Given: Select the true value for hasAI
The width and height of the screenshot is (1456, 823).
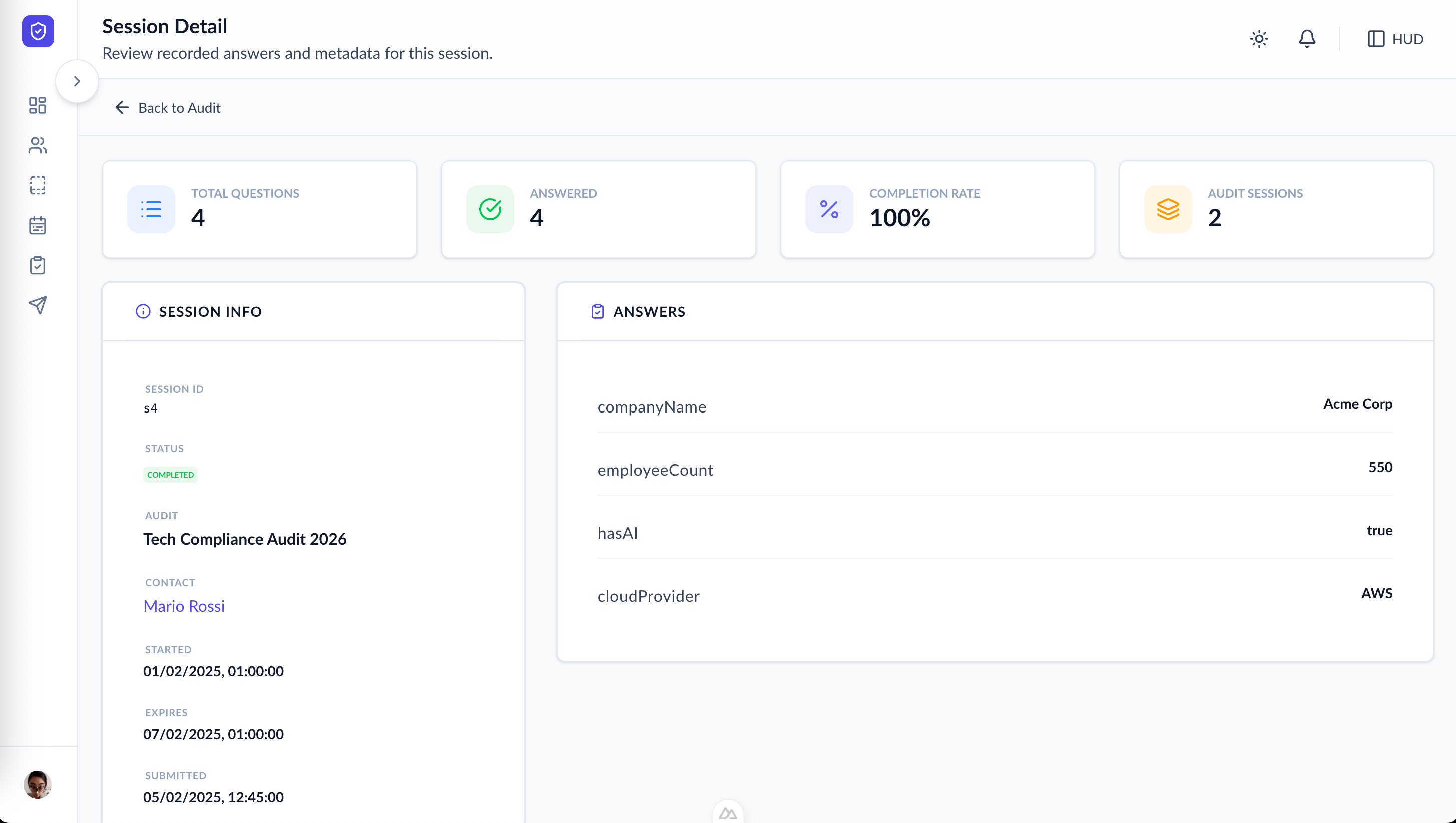Looking at the screenshot, I should 1379,530.
